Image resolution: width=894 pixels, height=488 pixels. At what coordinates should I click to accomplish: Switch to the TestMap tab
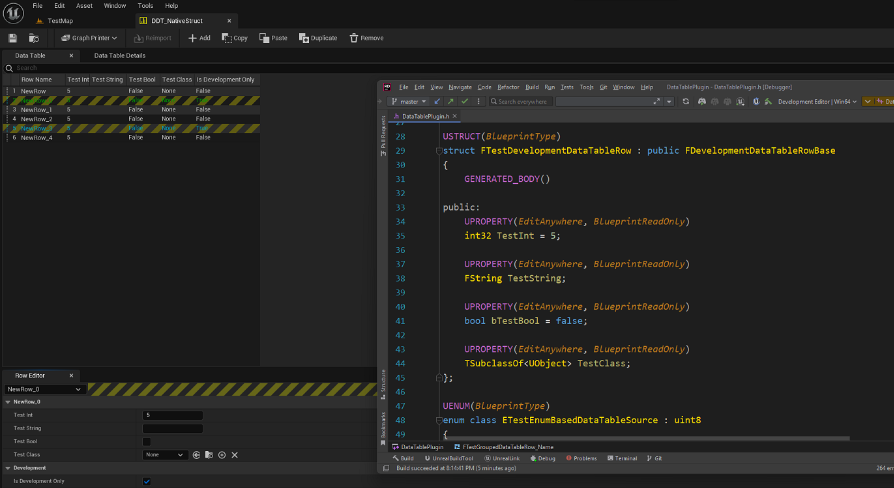pos(55,21)
